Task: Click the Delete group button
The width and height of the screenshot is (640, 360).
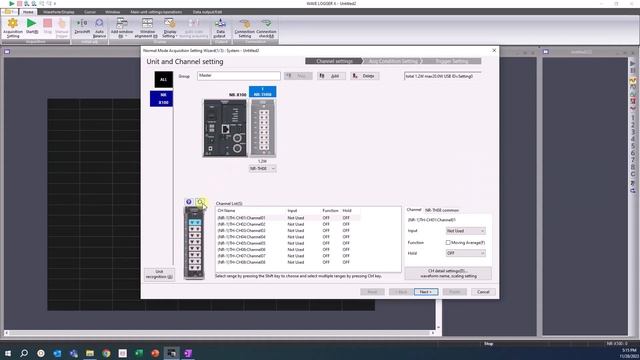Action: click(x=364, y=76)
